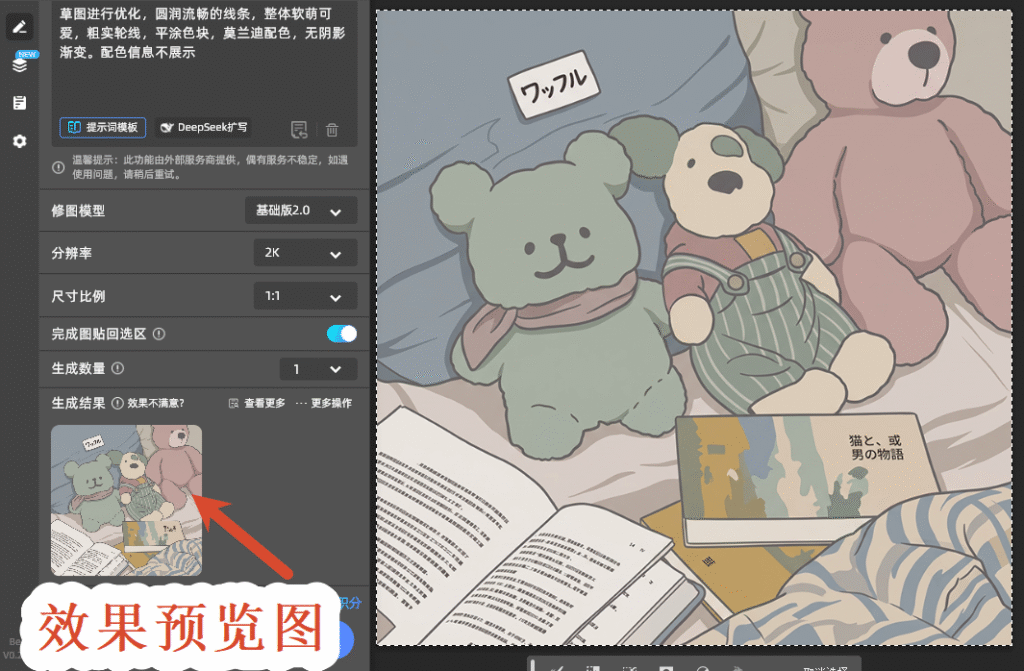Open the 修图模型 dropdown showing 基础版2.0
The width and height of the screenshot is (1024, 671).
pos(301,210)
